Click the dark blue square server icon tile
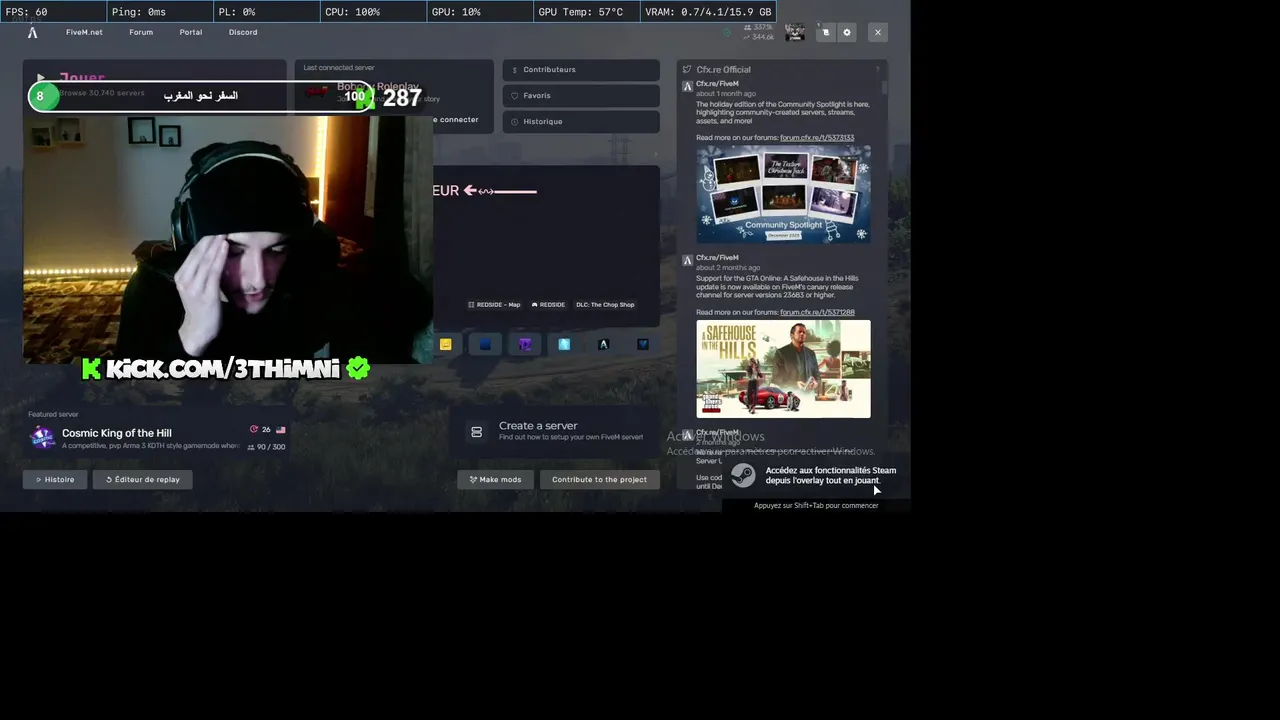1280x720 pixels. [485, 344]
